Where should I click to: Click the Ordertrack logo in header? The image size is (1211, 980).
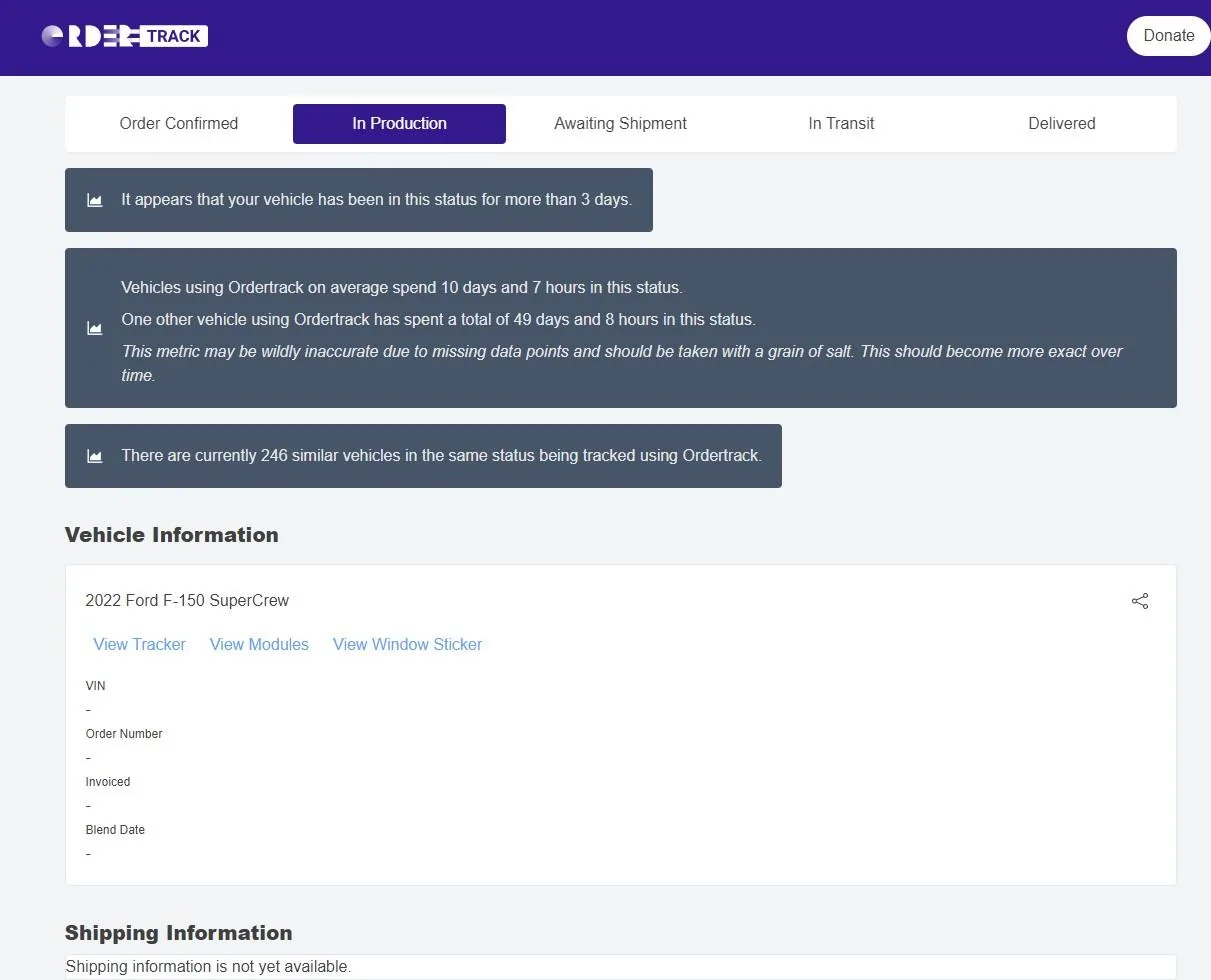point(124,36)
